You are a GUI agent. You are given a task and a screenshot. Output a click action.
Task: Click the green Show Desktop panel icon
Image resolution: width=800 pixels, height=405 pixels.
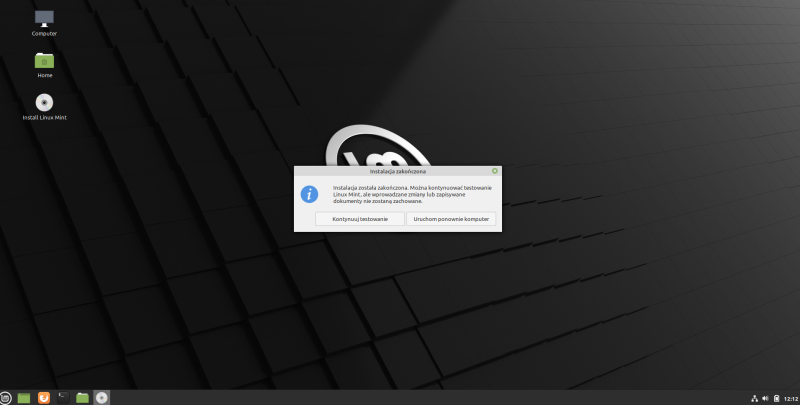[x=24, y=397]
